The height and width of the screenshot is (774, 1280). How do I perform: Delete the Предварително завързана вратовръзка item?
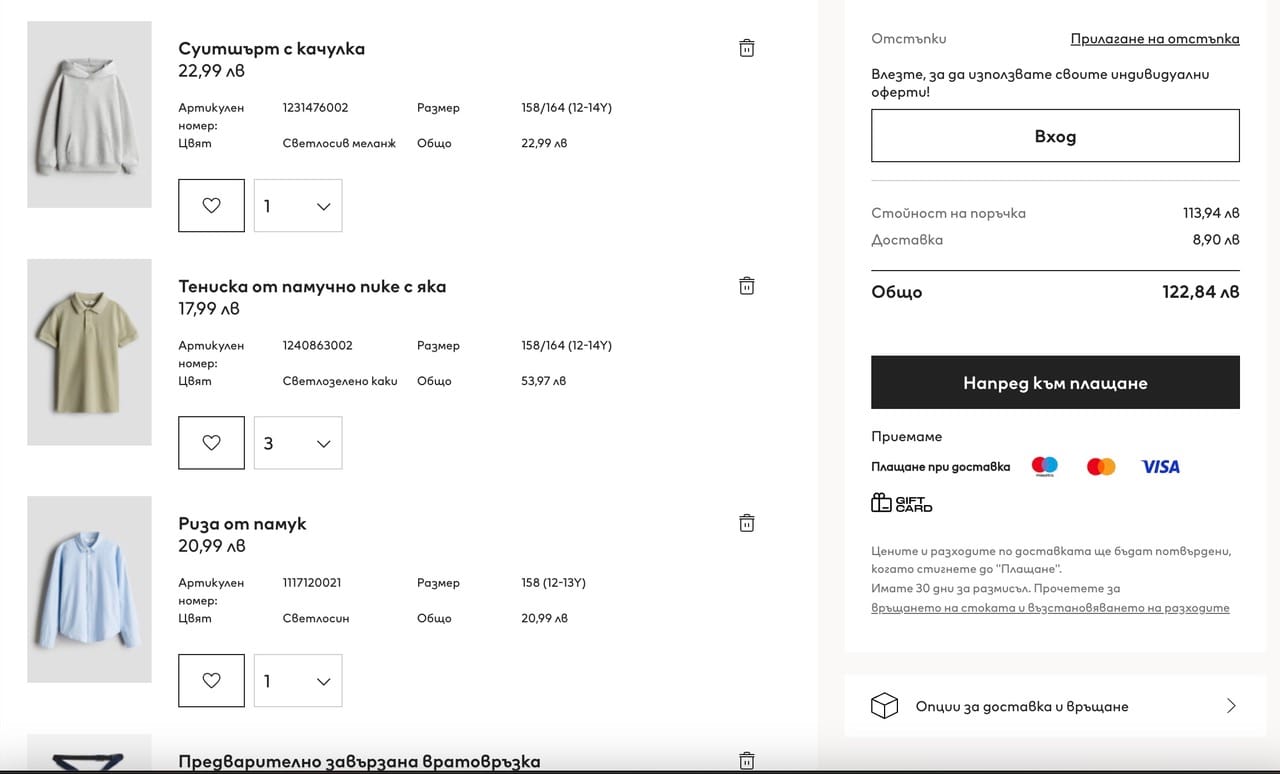tap(746, 760)
